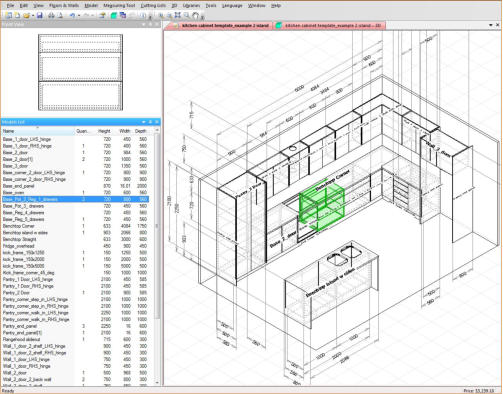Screen dimensions: 503x394
Task: Click the Open folder toolbar icon
Action: pyautogui.click(x=26, y=15)
